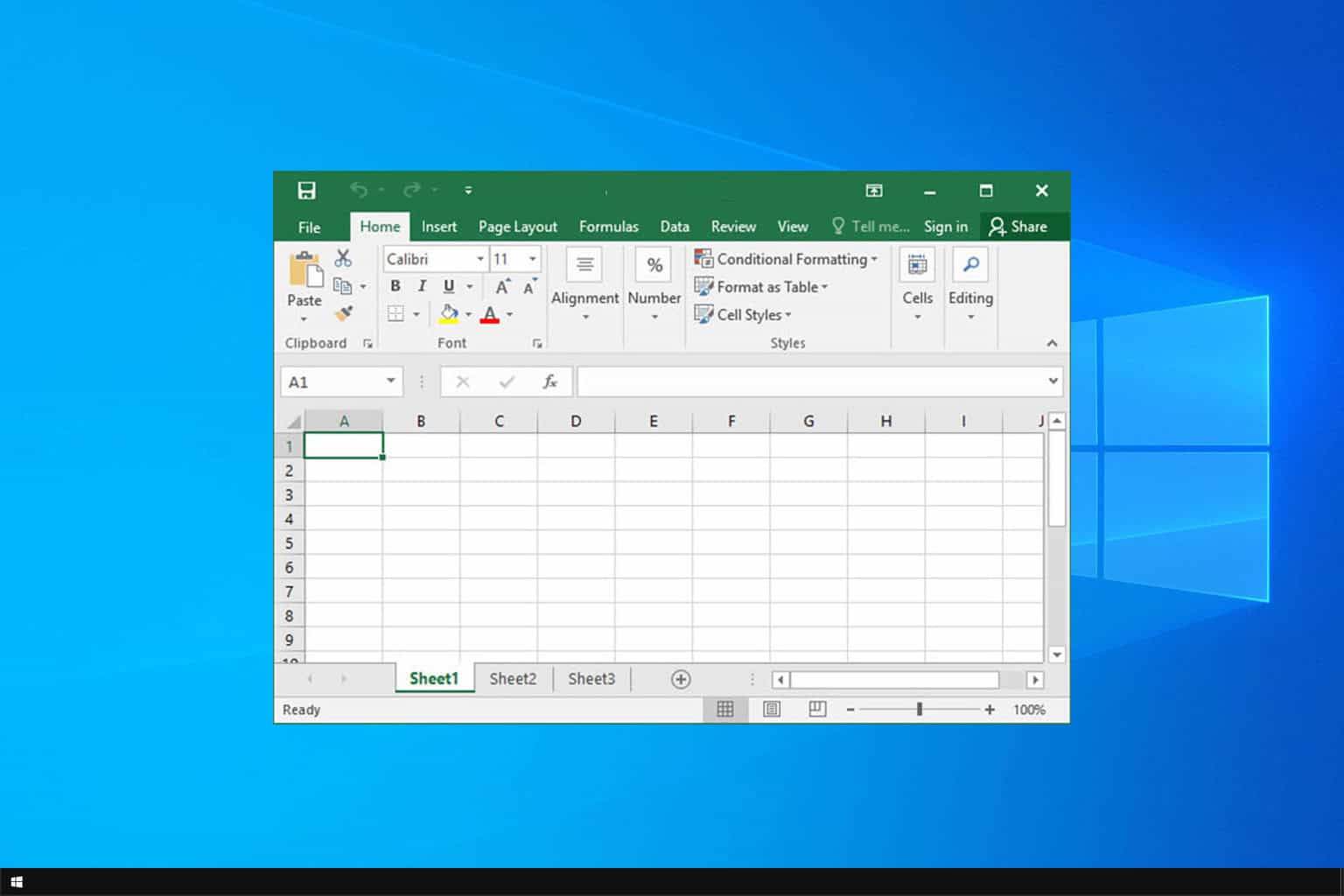Click the Increase Font Size icon
This screenshot has height=896, width=1344.
click(502, 286)
